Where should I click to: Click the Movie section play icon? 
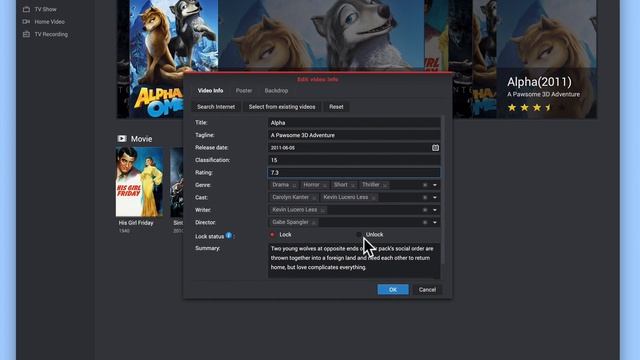pos(122,139)
